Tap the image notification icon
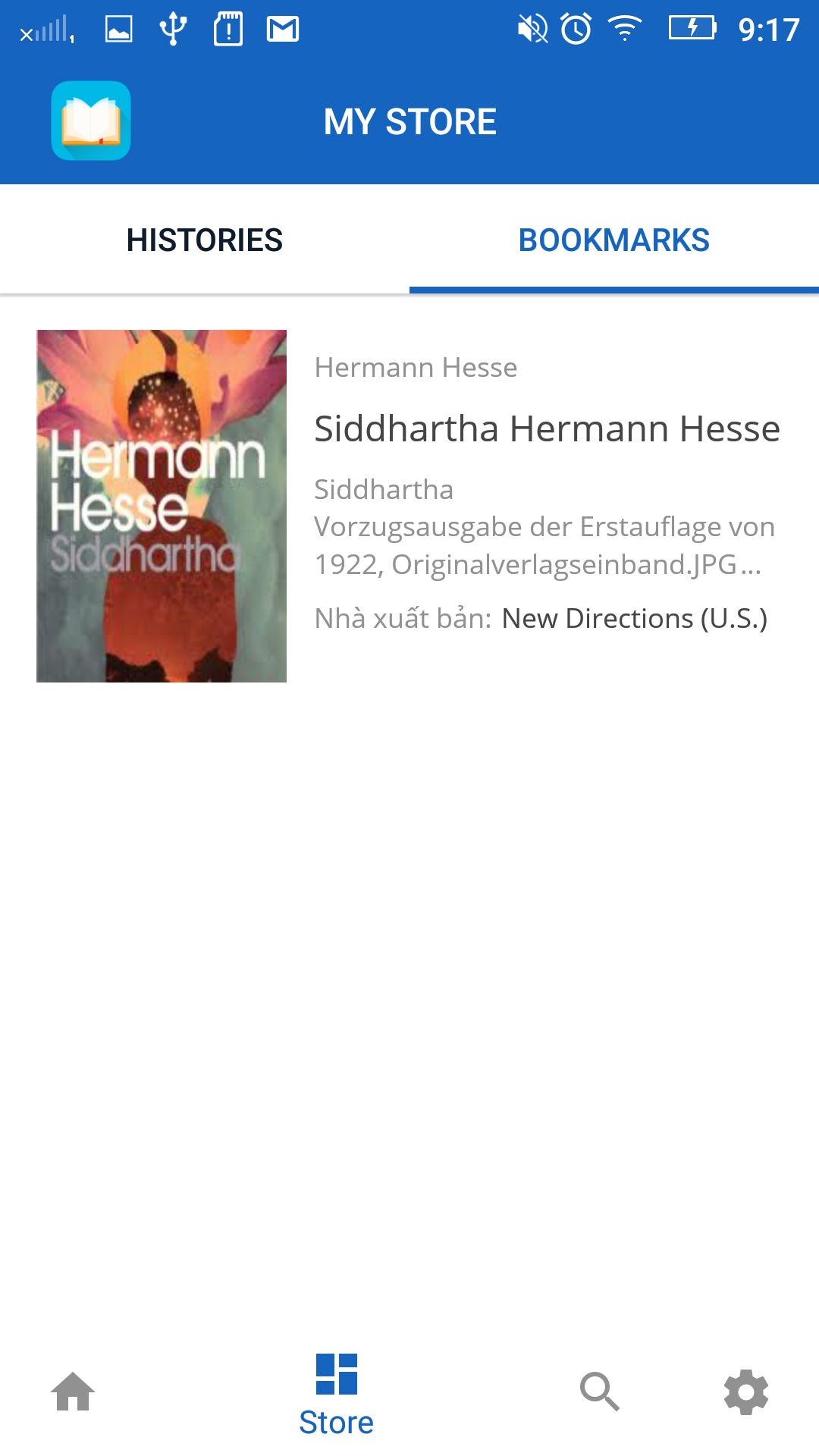Viewport: 819px width, 1456px height. coord(119,30)
